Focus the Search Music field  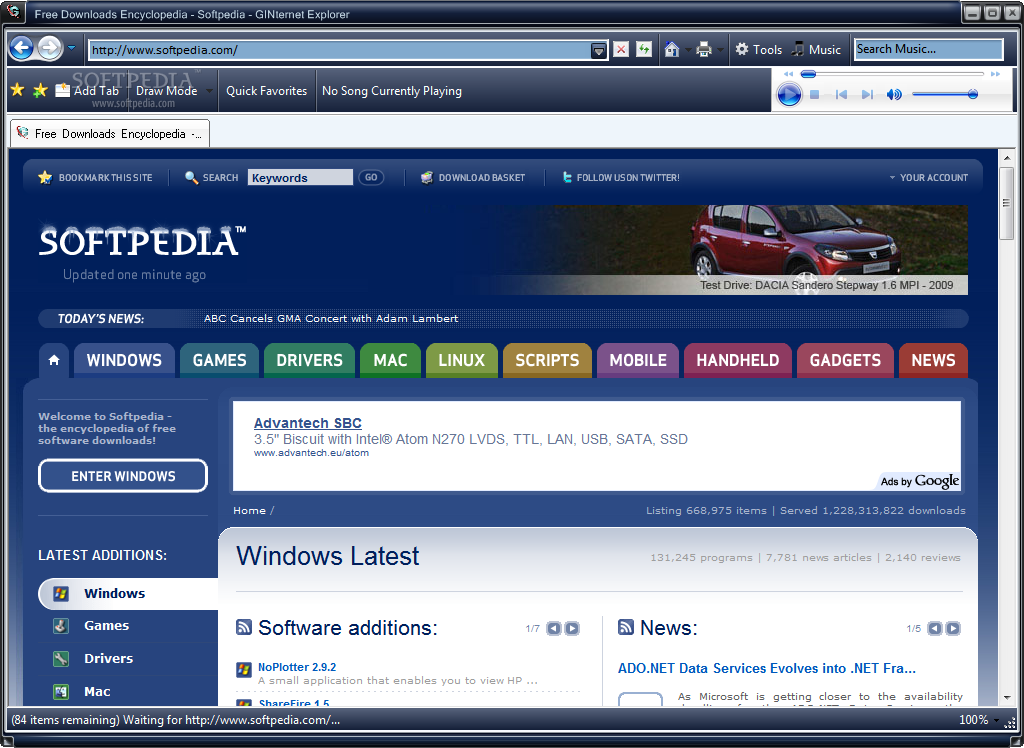click(x=928, y=50)
